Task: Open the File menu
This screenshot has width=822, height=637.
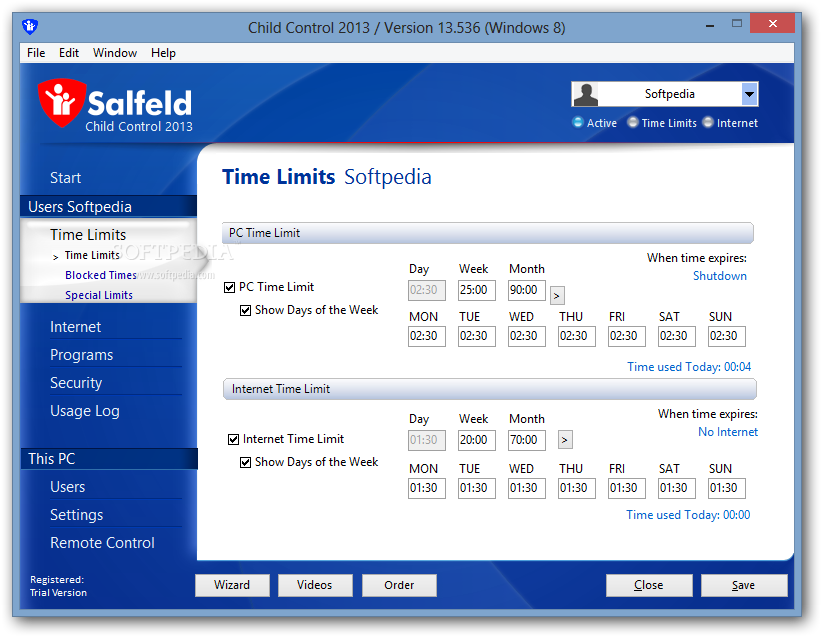Action: (36, 53)
